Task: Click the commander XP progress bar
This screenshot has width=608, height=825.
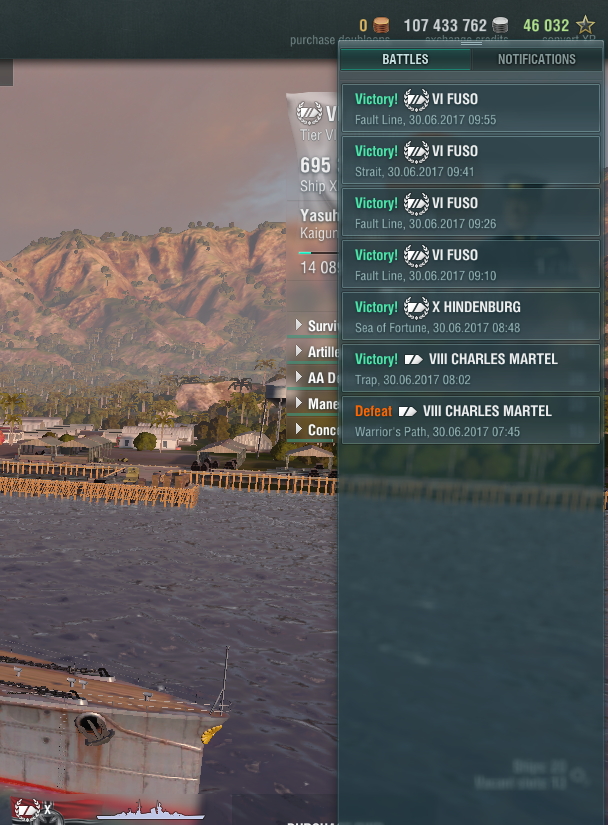Action: (x=318, y=253)
